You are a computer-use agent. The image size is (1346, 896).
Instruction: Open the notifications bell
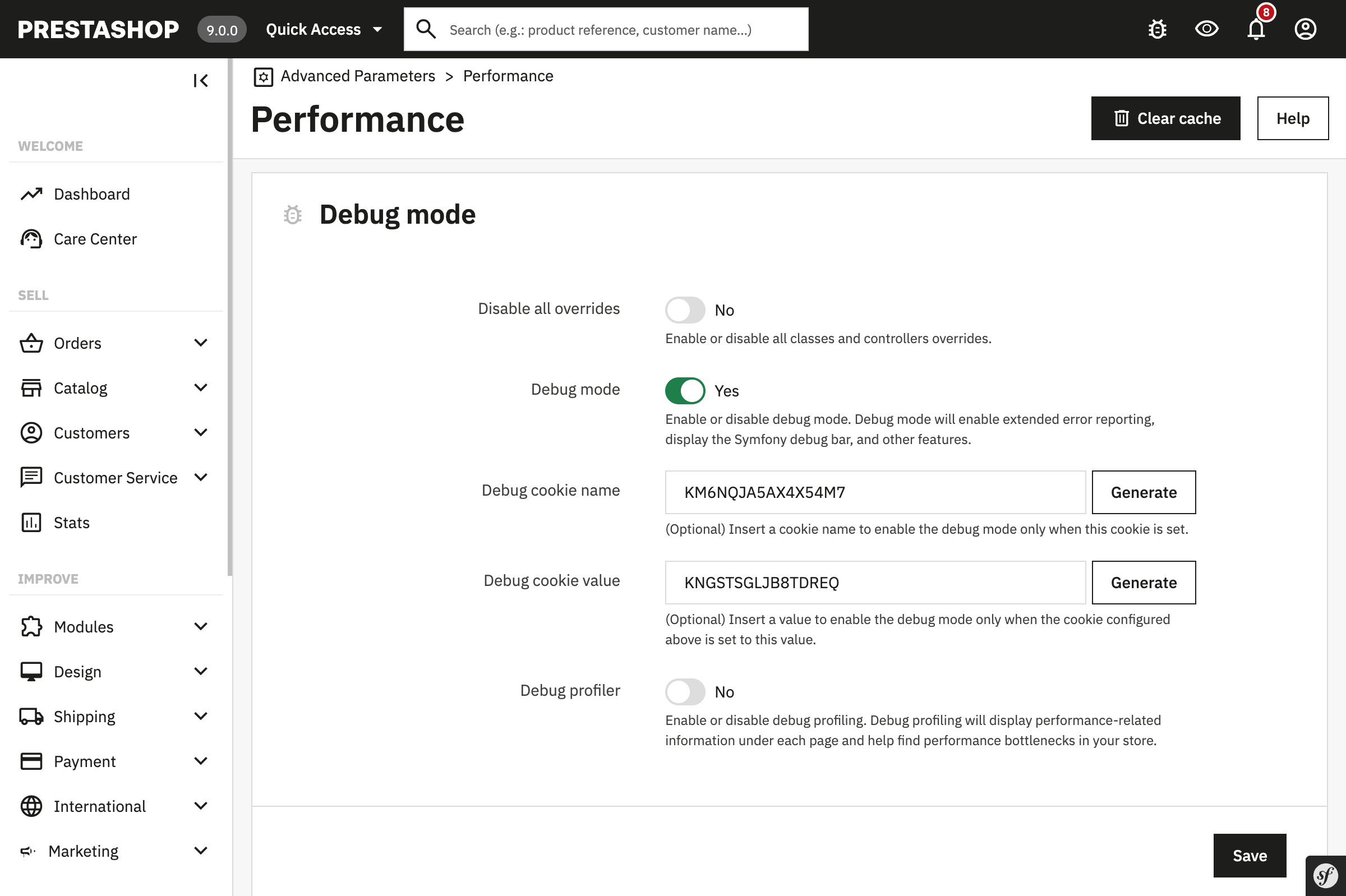[1256, 29]
